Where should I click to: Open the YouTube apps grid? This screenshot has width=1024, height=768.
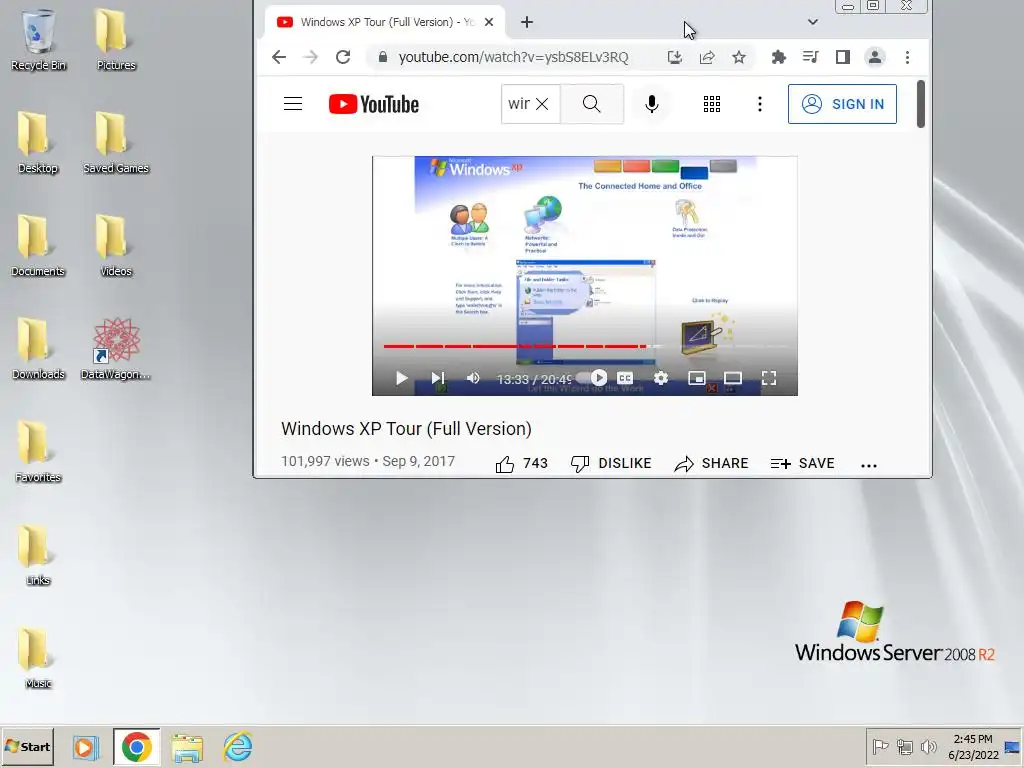[x=712, y=104]
